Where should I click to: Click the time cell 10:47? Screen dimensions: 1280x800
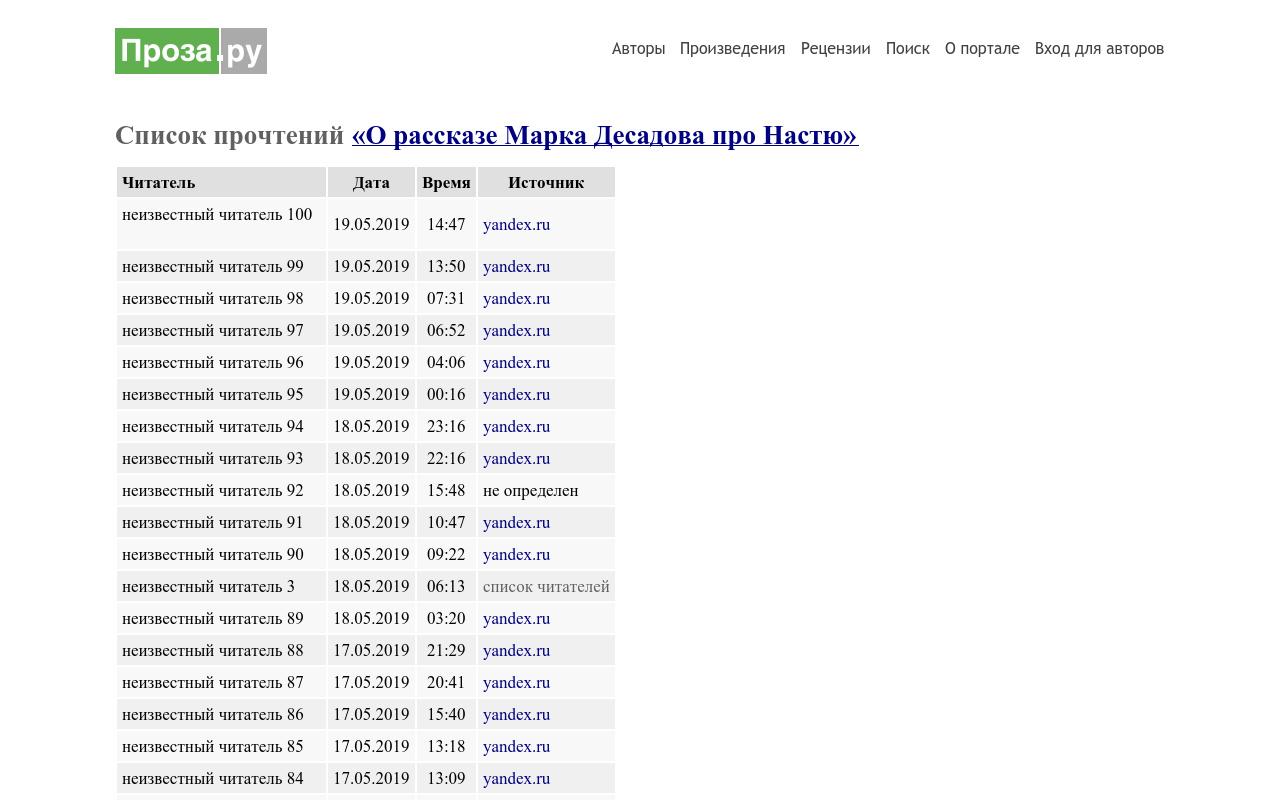click(446, 522)
